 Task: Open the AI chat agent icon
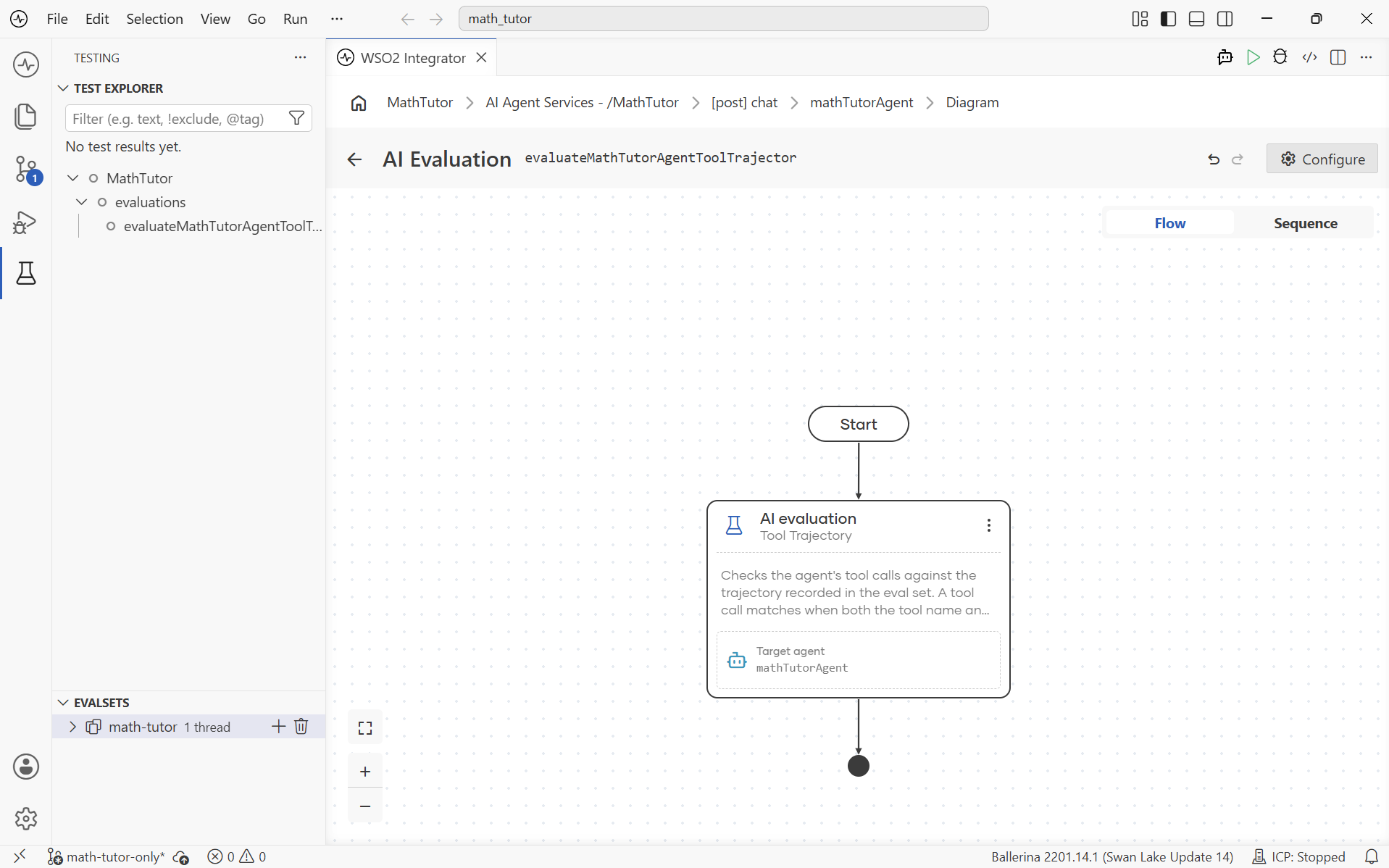tap(1225, 57)
